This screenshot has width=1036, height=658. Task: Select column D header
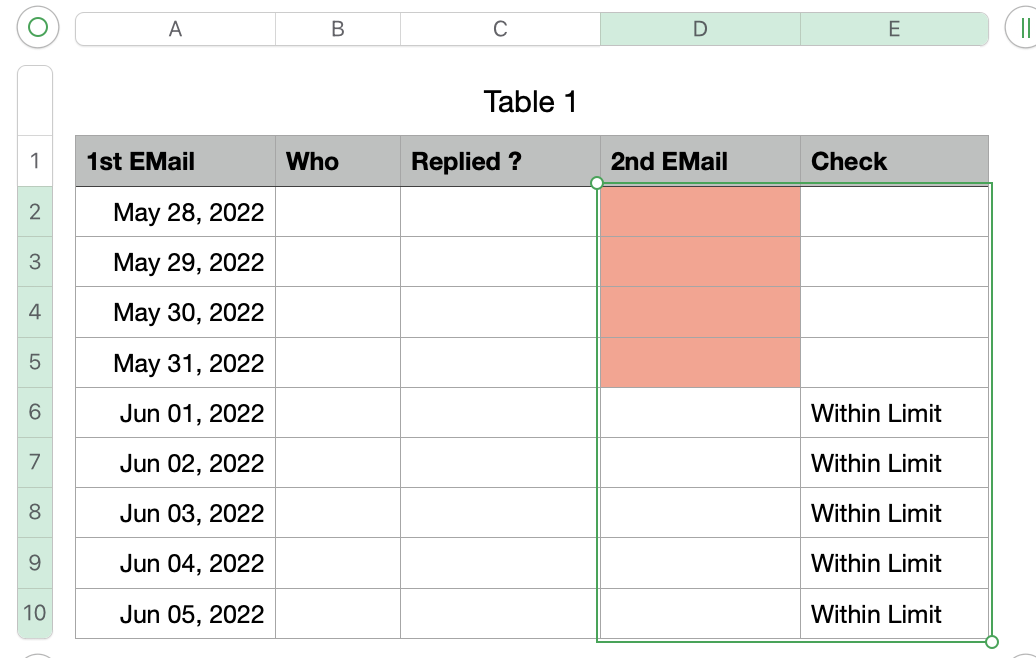(x=700, y=29)
